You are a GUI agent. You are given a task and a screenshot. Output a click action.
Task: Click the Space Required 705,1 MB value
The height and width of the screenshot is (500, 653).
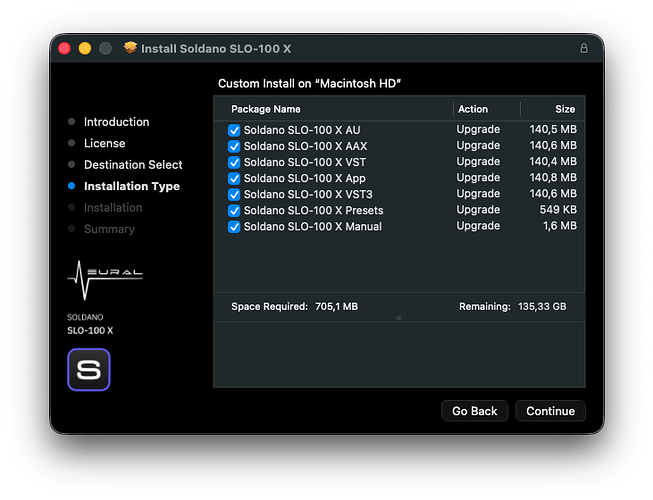click(x=336, y=307)
